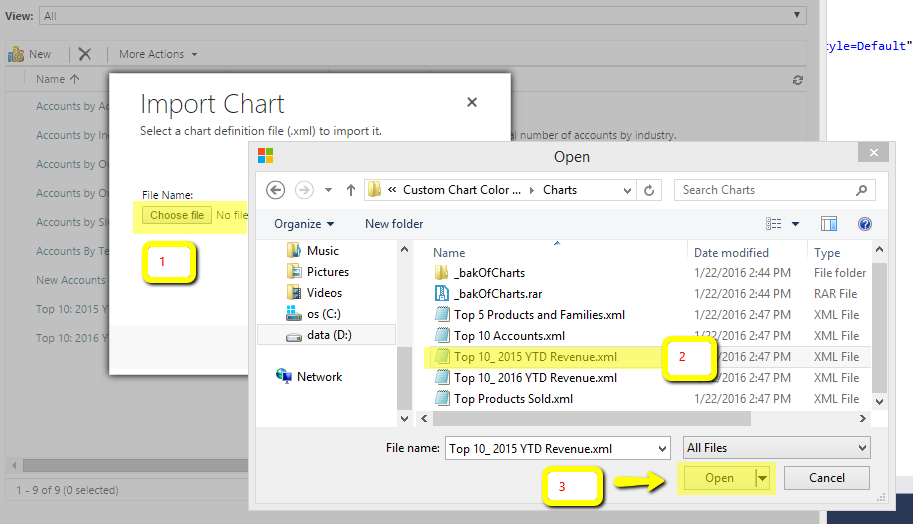Click the Back arrow in Open dialog
This screenshot has width=913, height=524.
pyautogui.click(x=276, y=190)
